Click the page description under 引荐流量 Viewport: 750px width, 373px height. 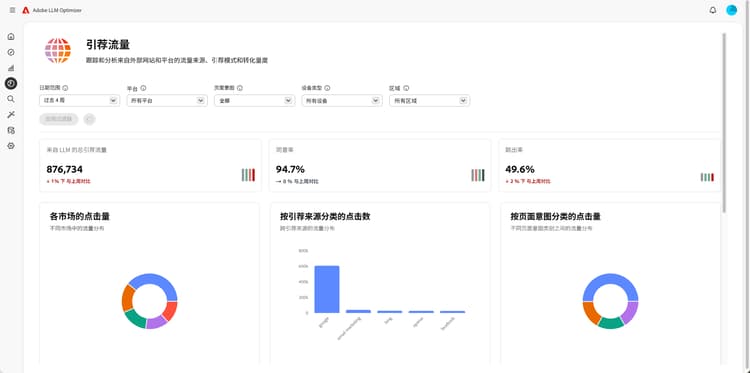(177, 61)
